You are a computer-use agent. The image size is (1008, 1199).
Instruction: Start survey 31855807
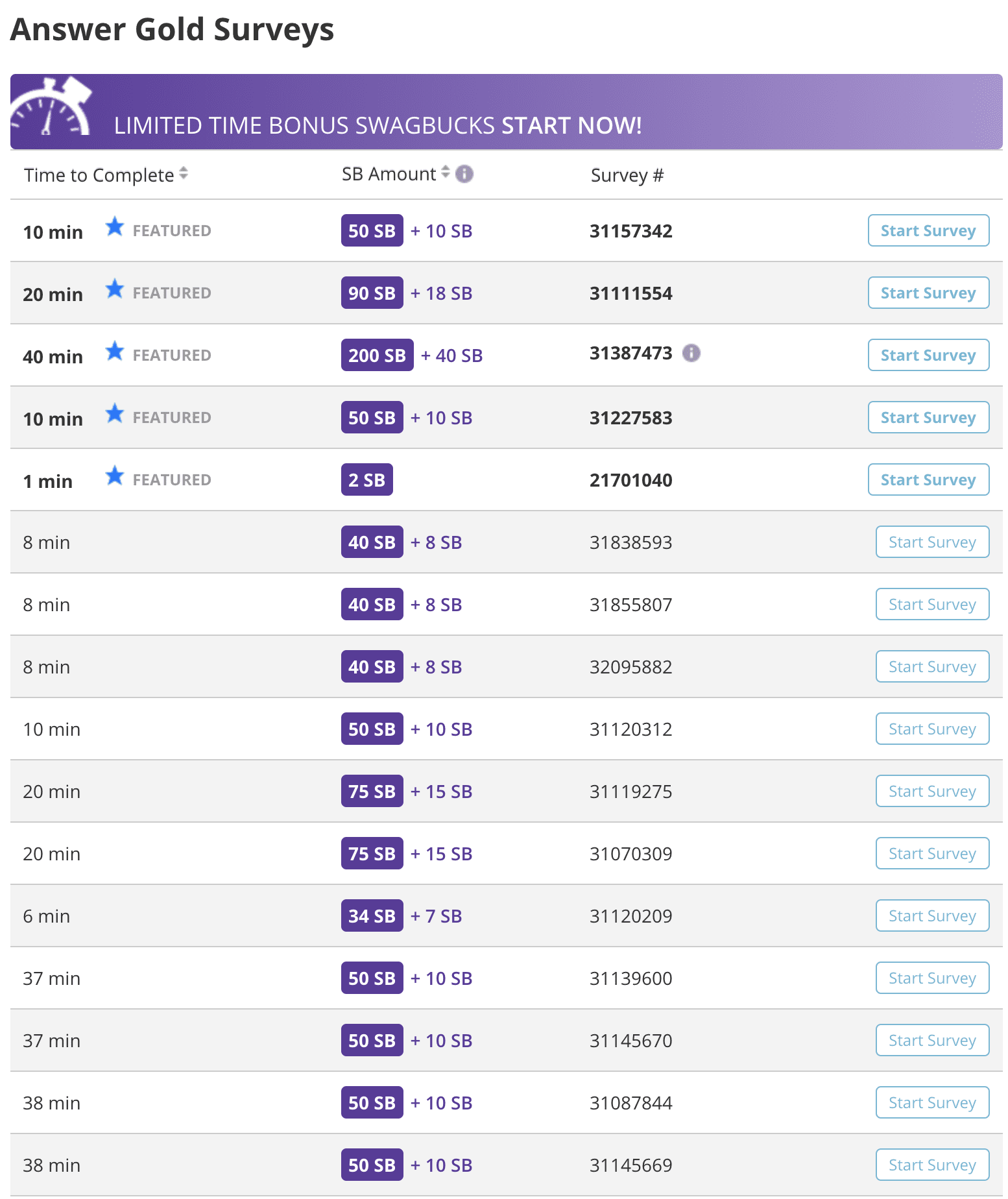coord(932,604)
